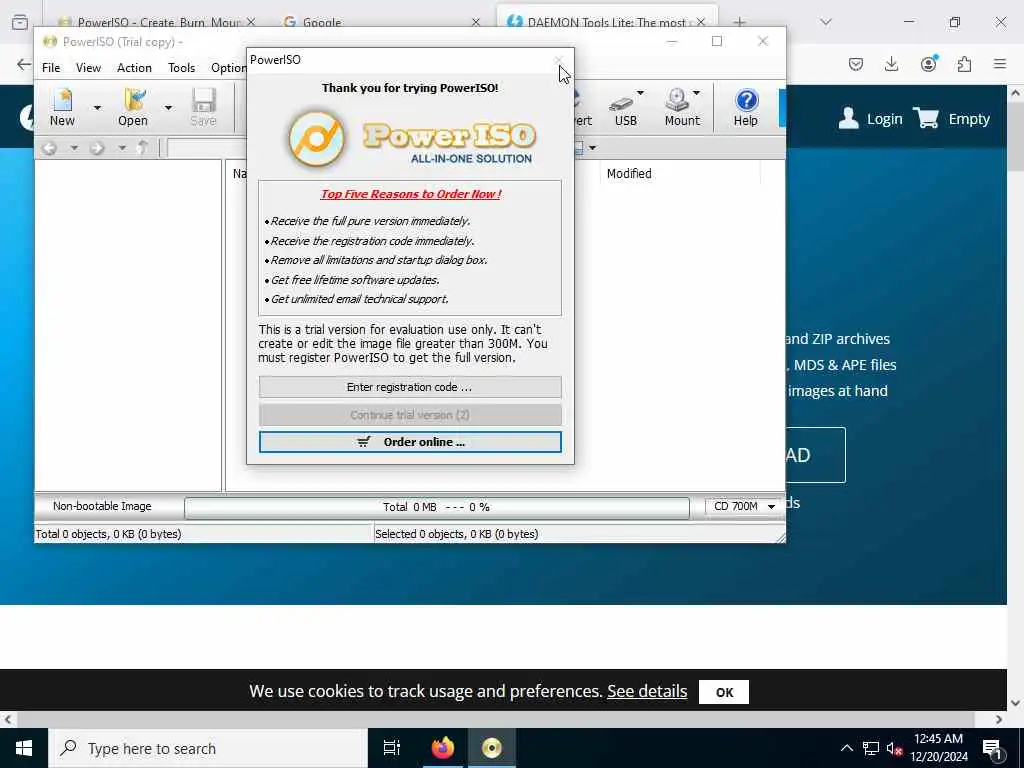Image resolution: width=1024 pixels, height=768 pixels.
Task: Open the Firefox account icon
Action: click(x=928, y=64)
